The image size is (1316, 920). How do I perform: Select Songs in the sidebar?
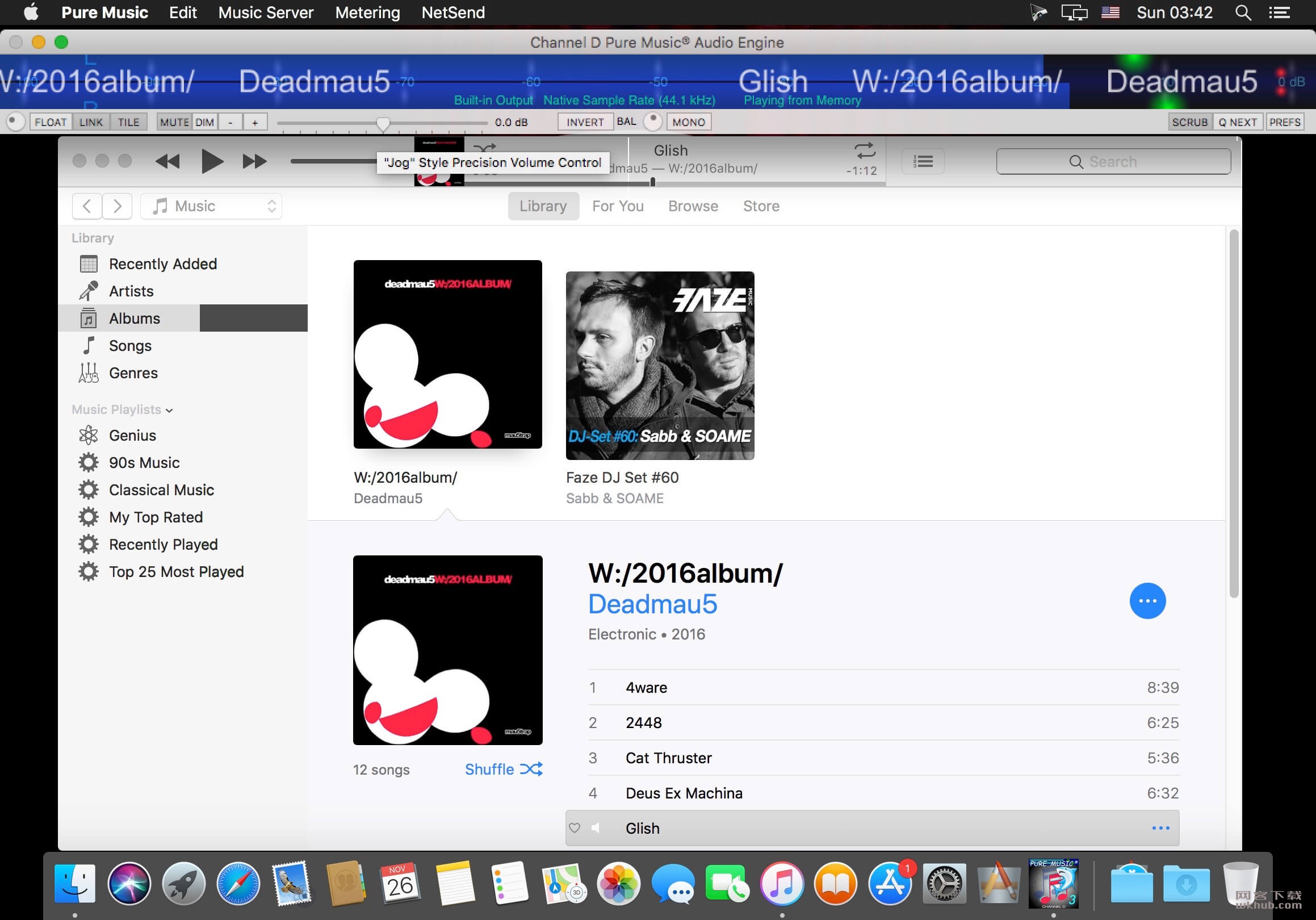(x=183, y=346)
